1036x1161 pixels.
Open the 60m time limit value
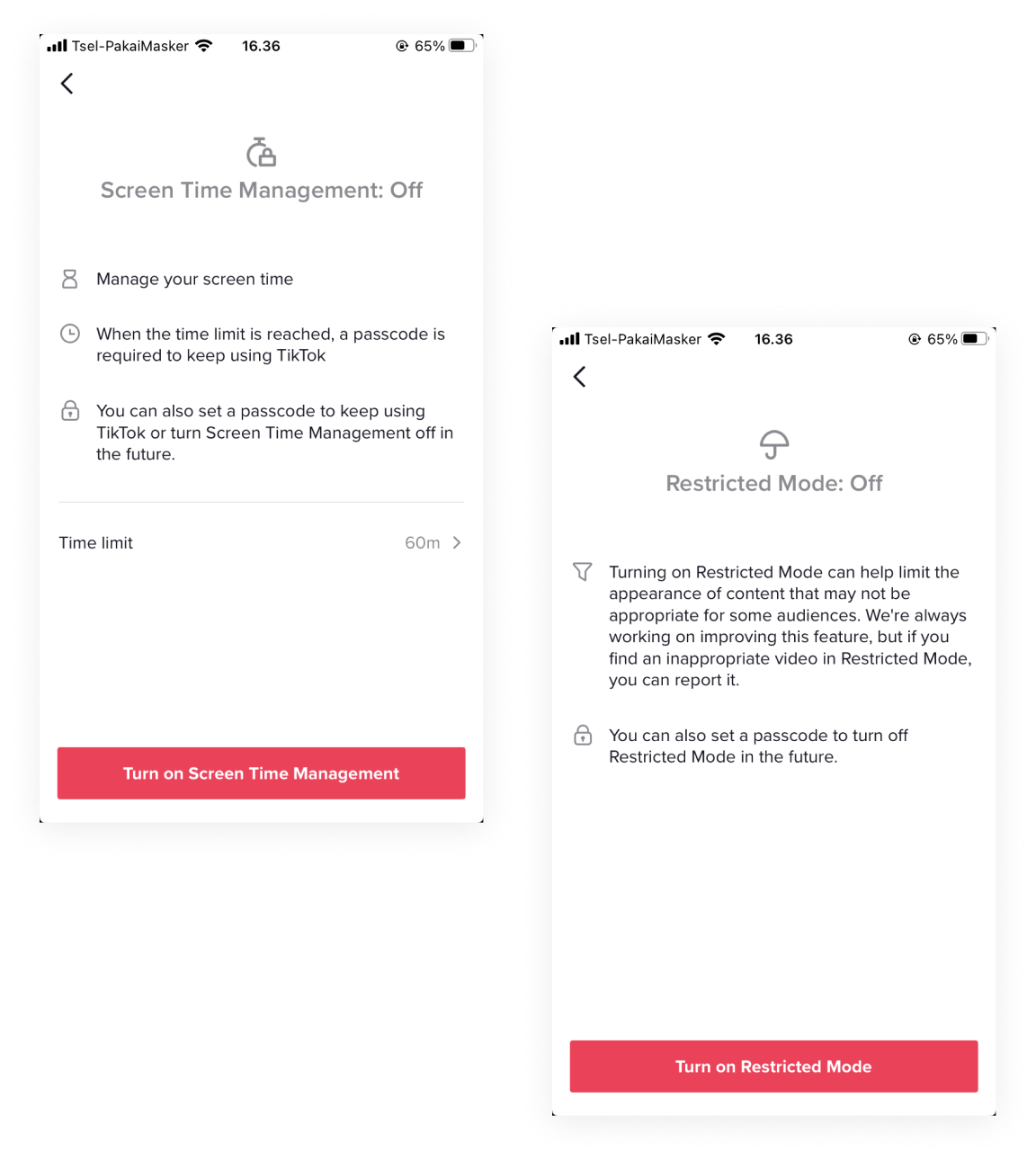(422, 542)
